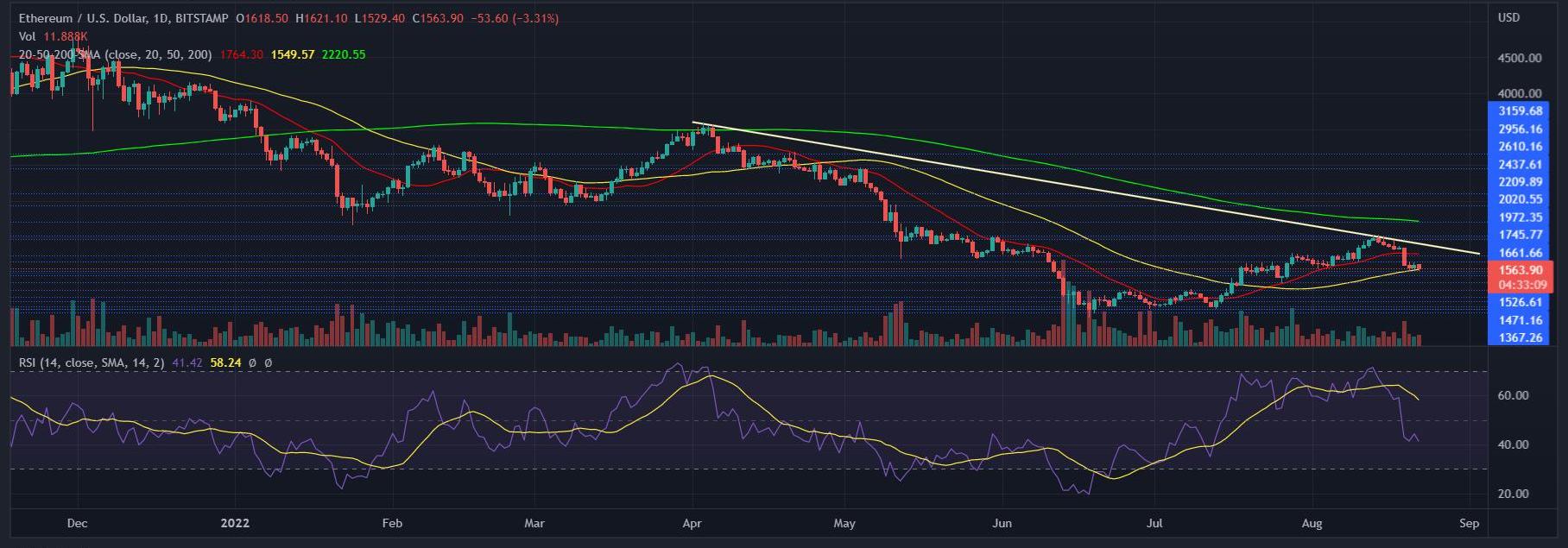Select the 2209.89 price level label

(x=1521, y=182)
